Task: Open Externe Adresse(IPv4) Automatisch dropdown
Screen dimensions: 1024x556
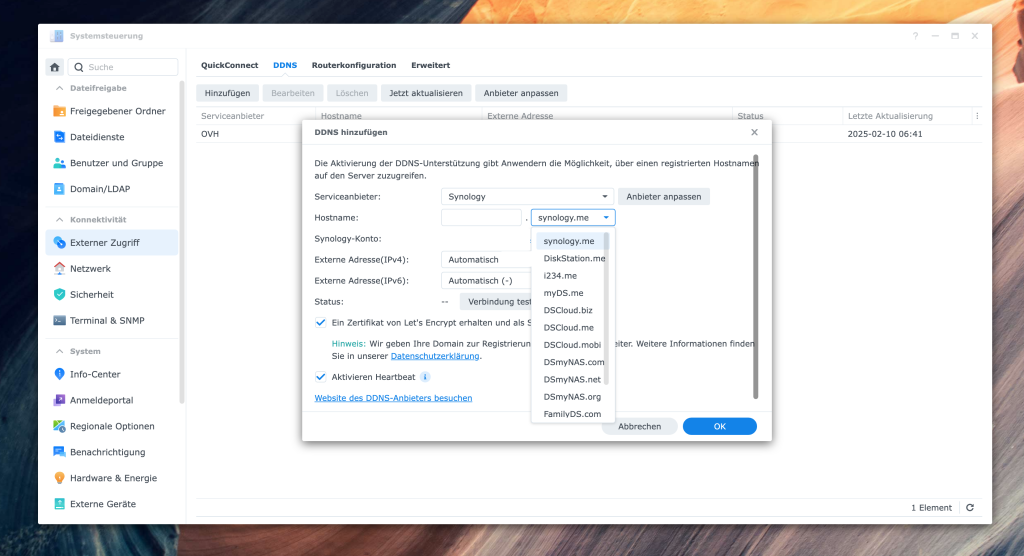Action: (x=485, y=260)
